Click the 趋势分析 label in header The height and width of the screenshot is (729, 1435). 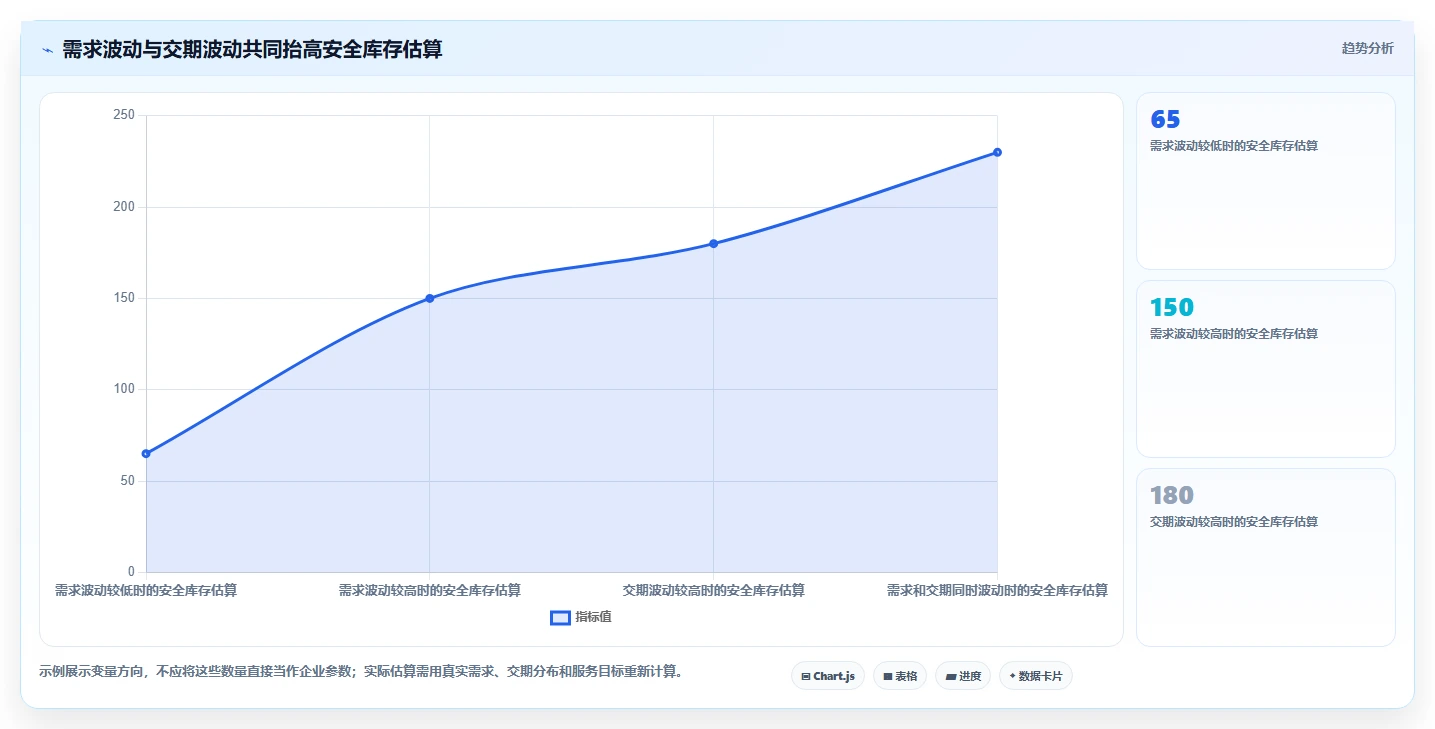[x=1367, y=48]
